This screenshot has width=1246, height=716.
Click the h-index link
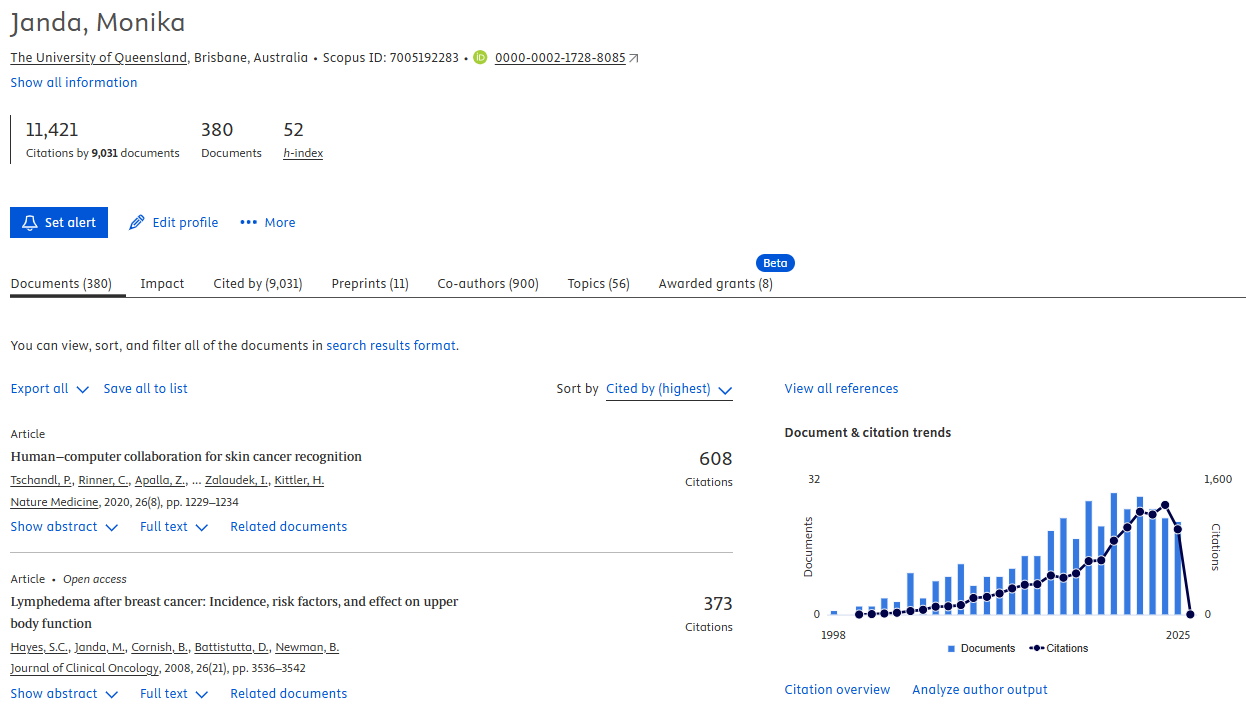(x=303, y=153)
